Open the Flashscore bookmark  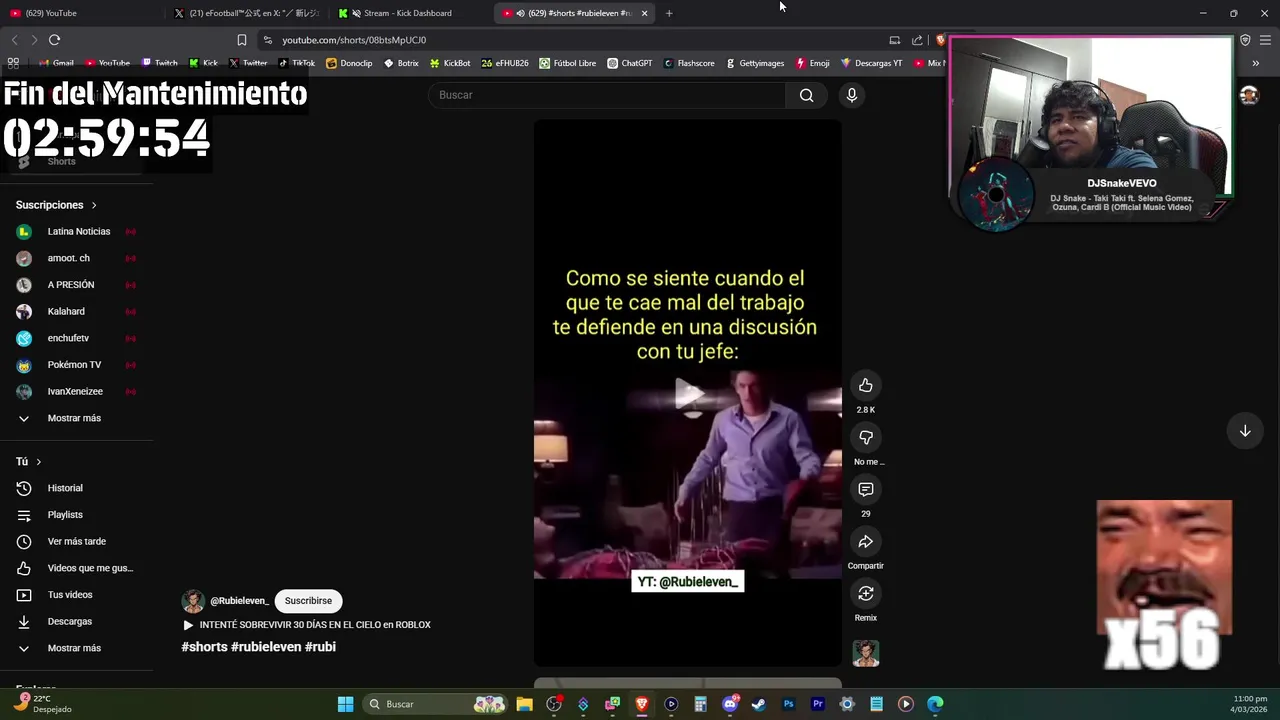689,63
